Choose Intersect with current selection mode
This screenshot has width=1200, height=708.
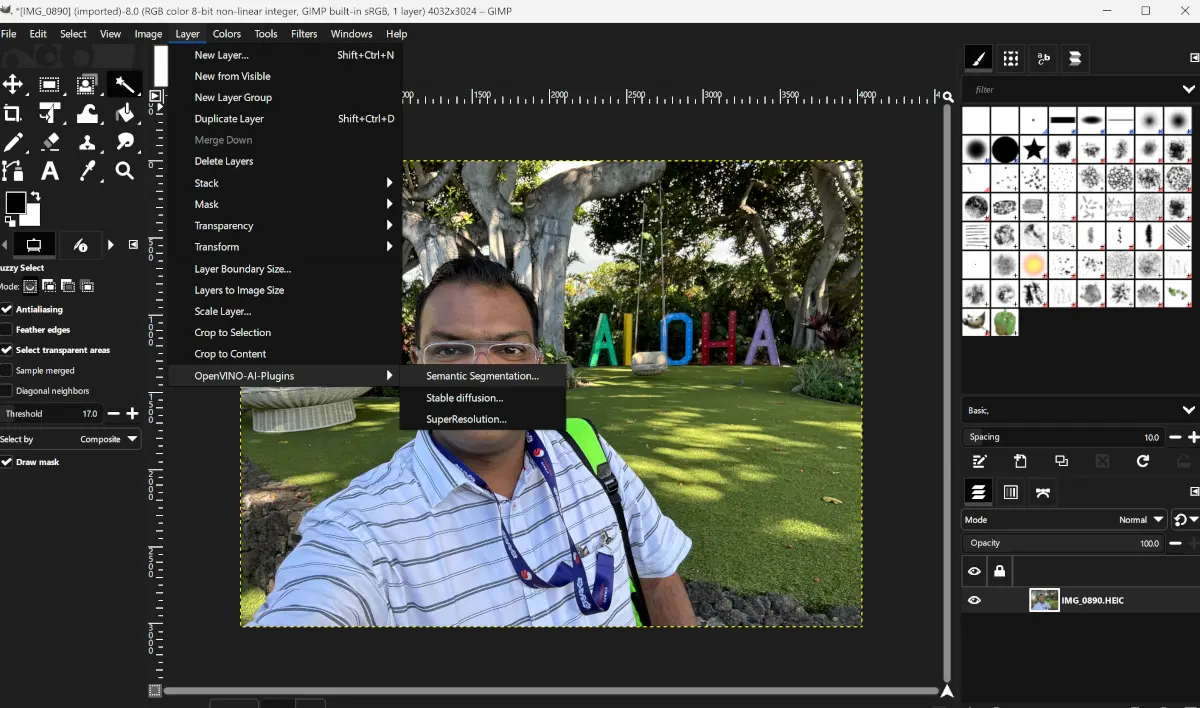tap(87, 286)
